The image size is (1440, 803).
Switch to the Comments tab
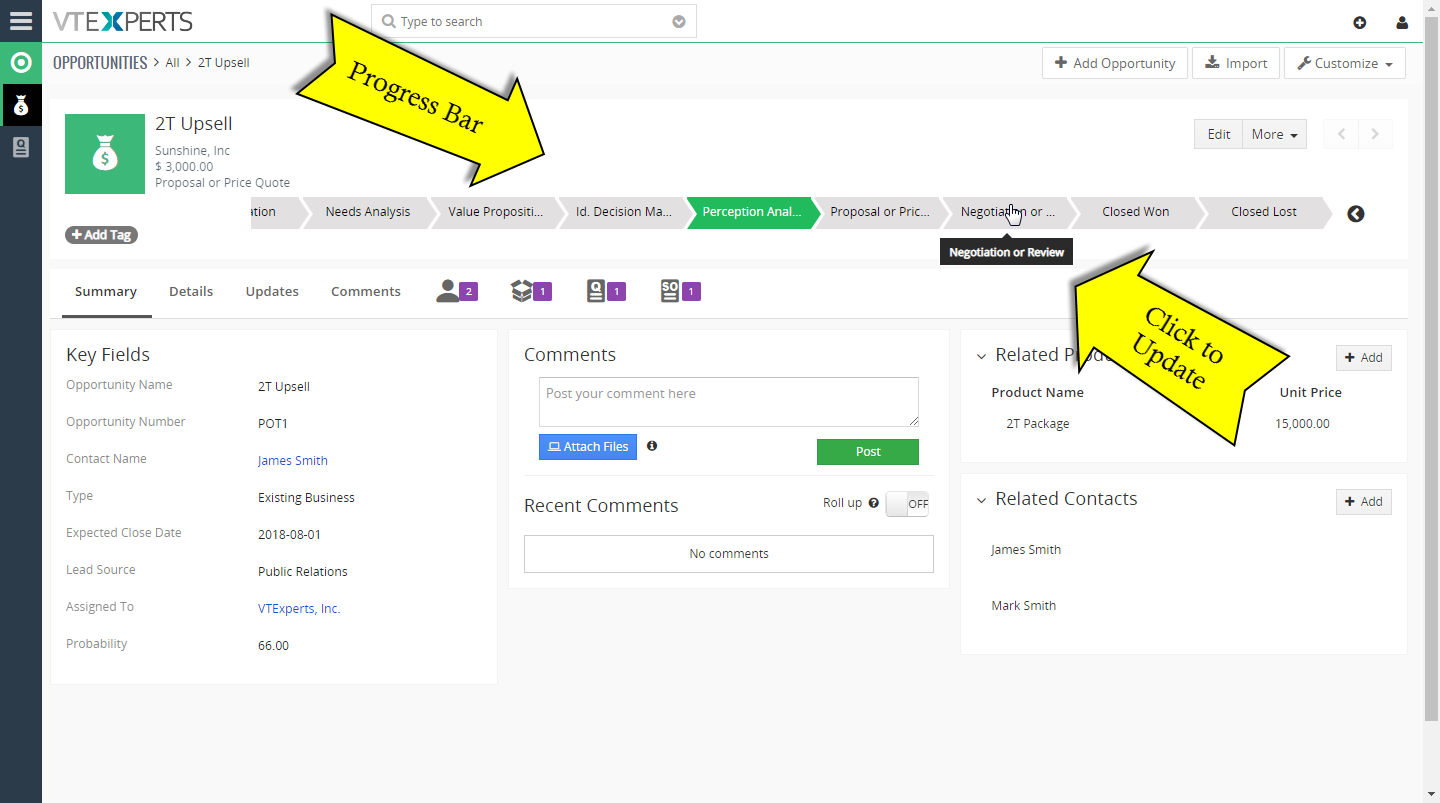tap(366, 292)
